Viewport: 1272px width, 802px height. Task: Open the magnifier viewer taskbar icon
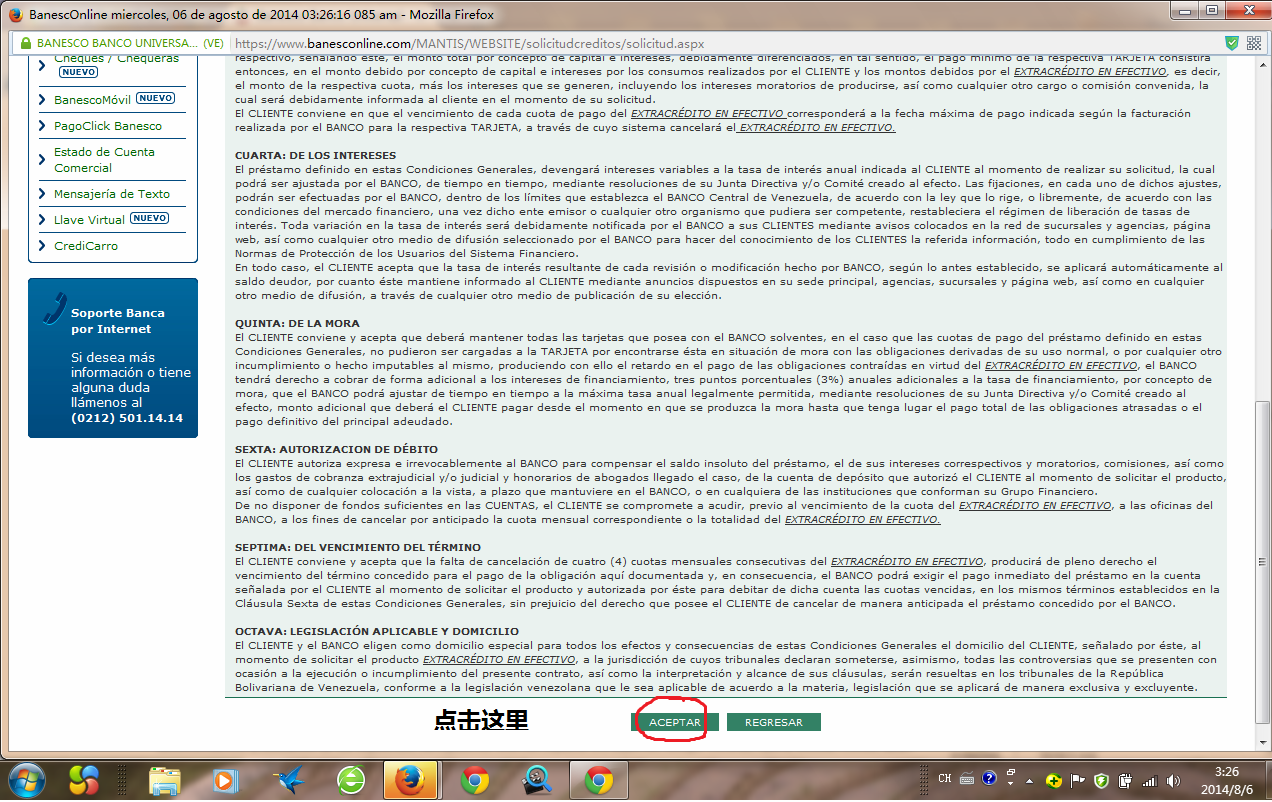537,780
